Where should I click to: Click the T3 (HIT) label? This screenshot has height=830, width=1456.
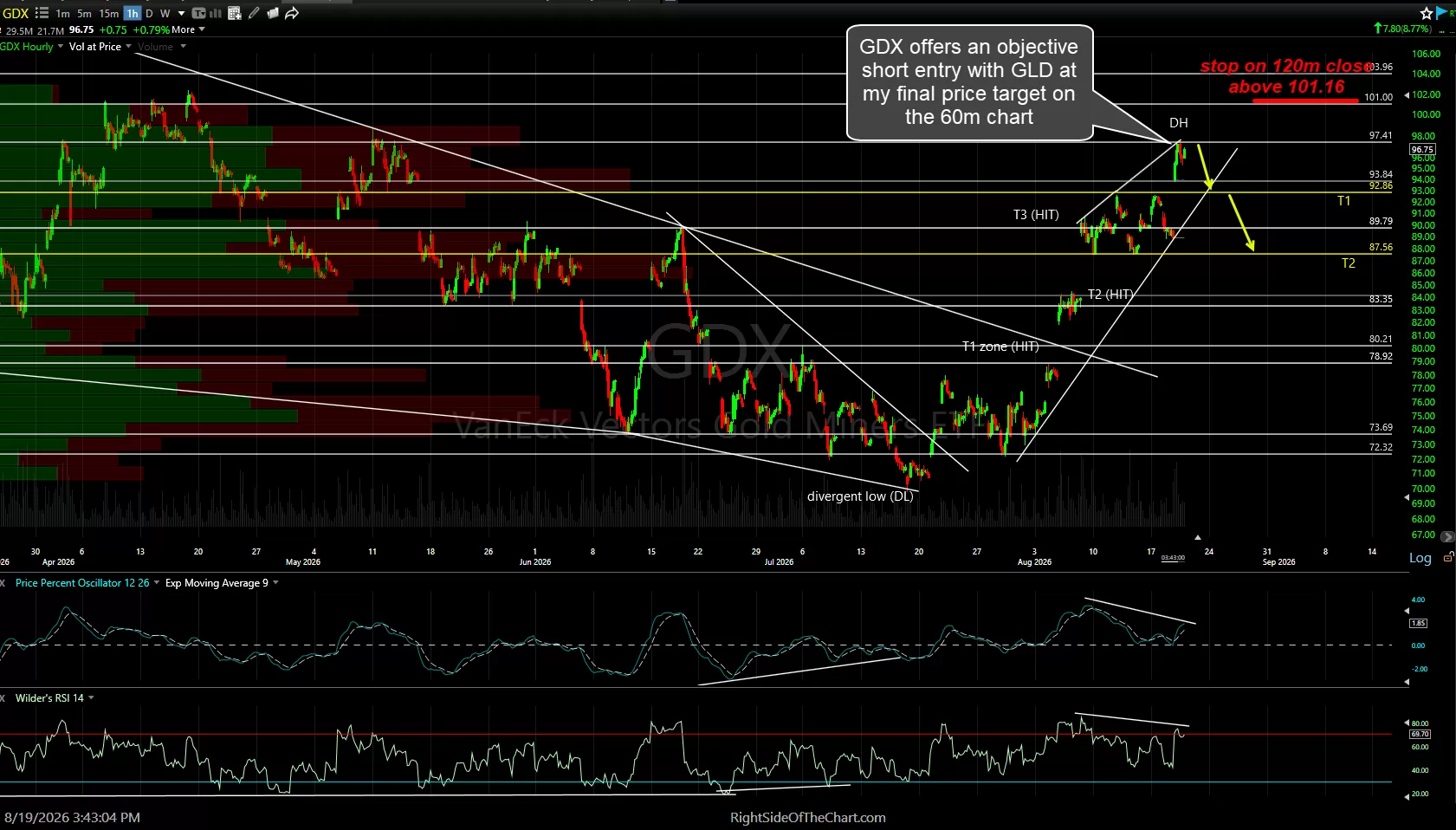point(1036,215)
